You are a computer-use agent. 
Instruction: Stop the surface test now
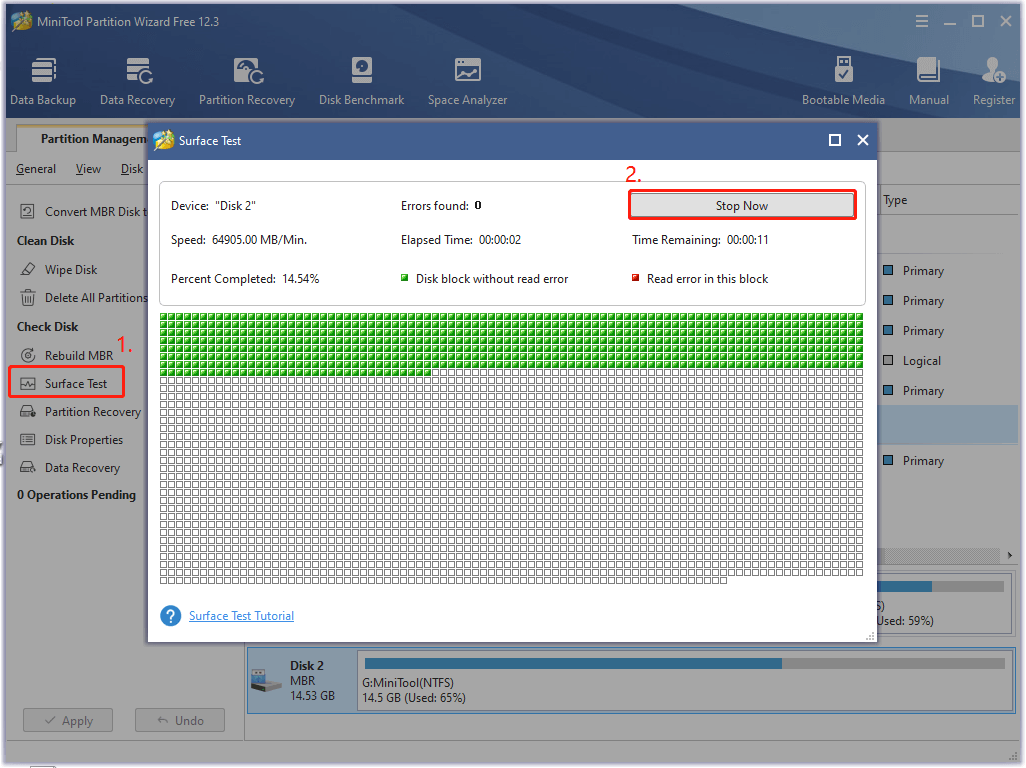click(742, 205)
